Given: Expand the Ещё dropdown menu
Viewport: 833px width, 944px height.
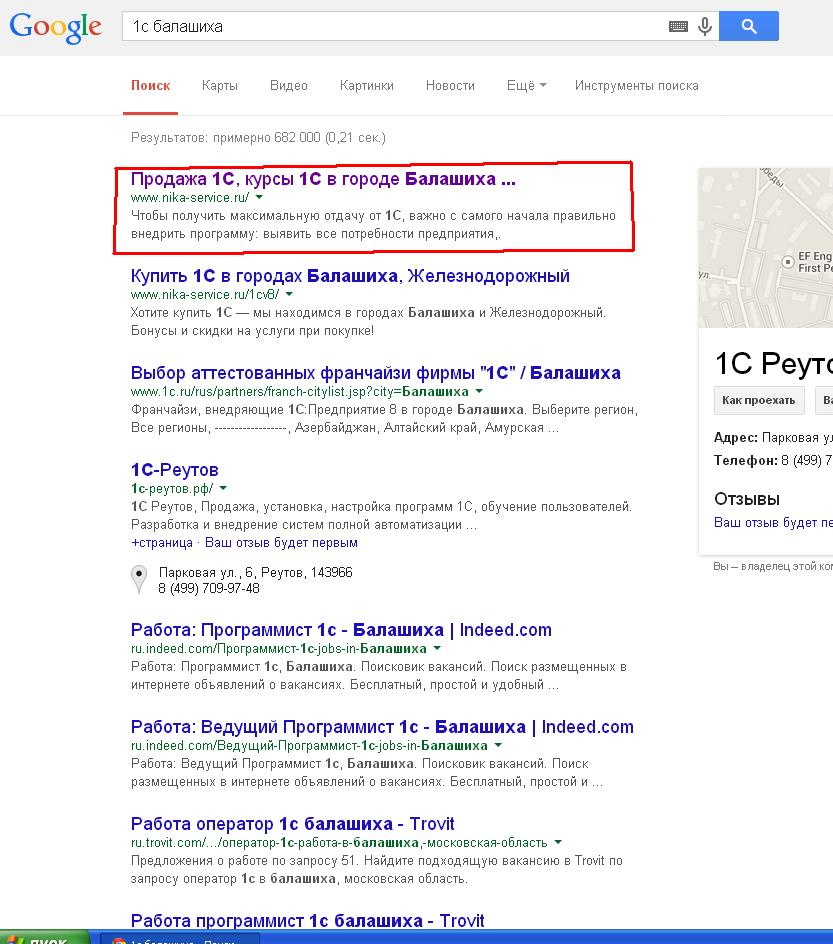Looking at the screenshot, I should pyautogui.click(x=527, y=85).
